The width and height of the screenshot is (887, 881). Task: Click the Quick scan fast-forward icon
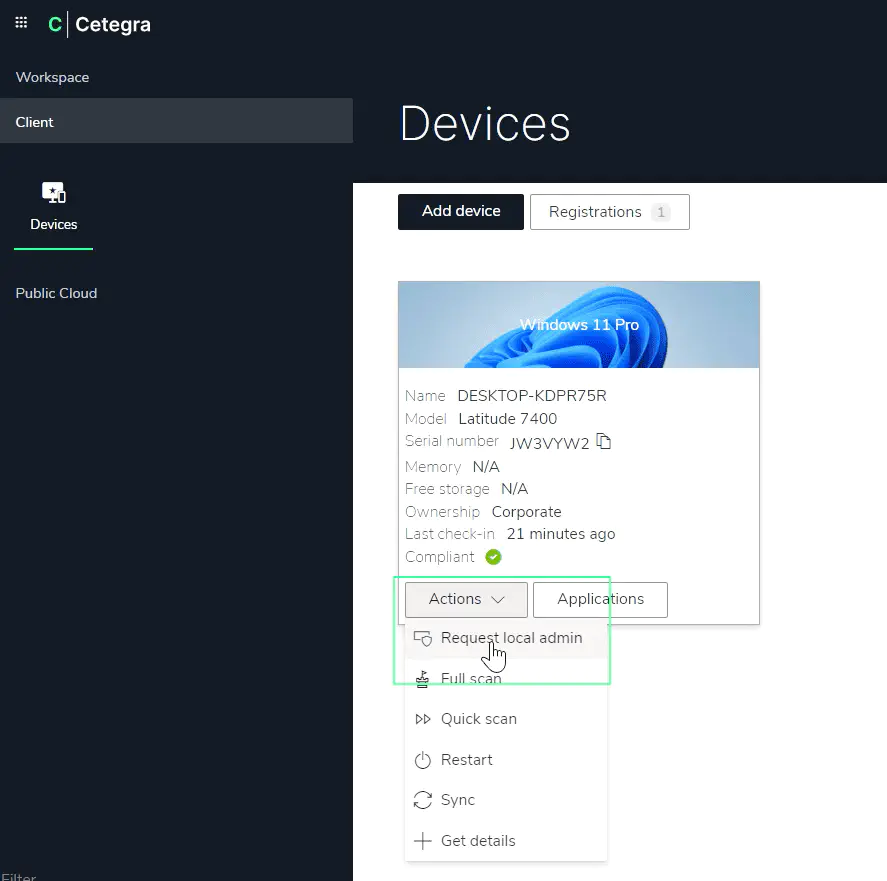coord(422,719)
